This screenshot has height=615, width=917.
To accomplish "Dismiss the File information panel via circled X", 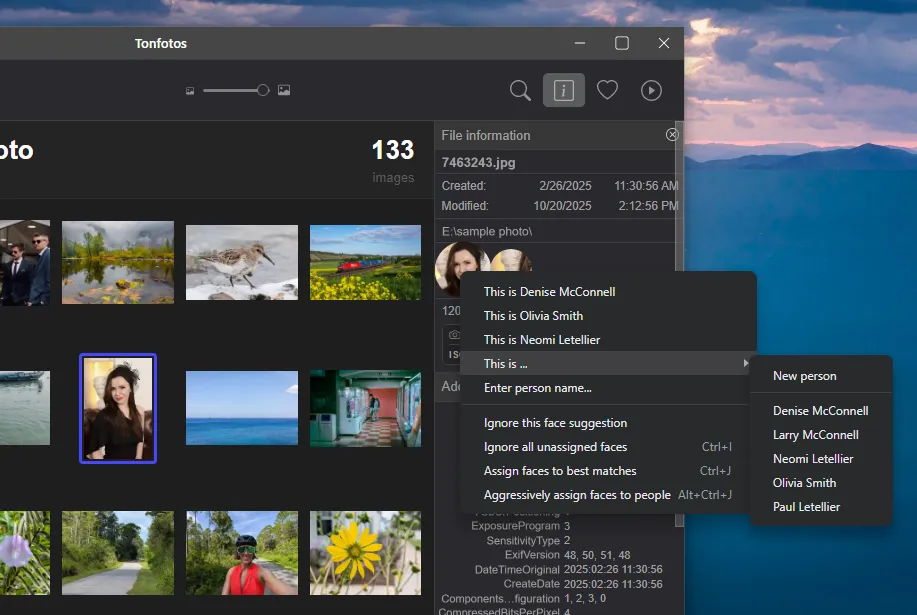I will coord(671,134).
